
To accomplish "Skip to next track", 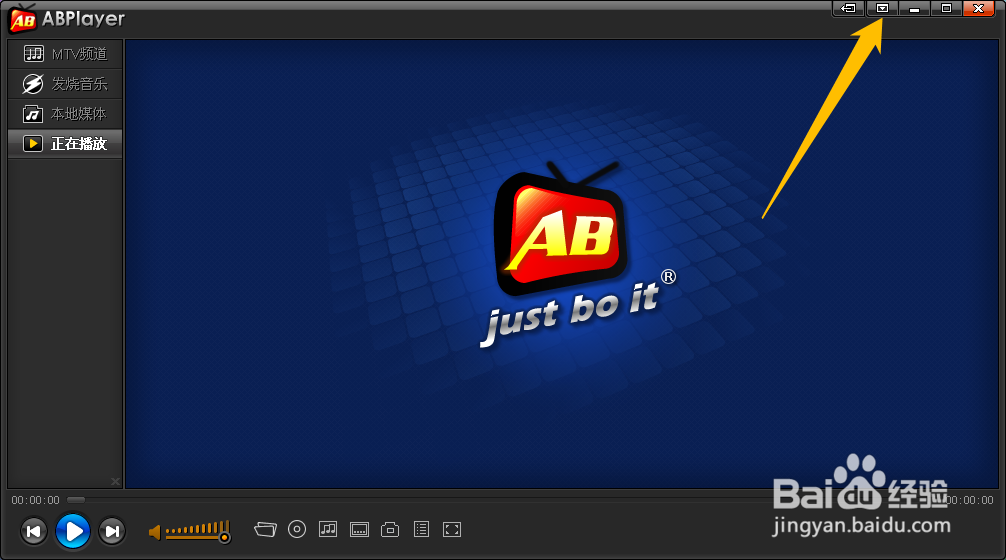I will click(x=112, y=531).
